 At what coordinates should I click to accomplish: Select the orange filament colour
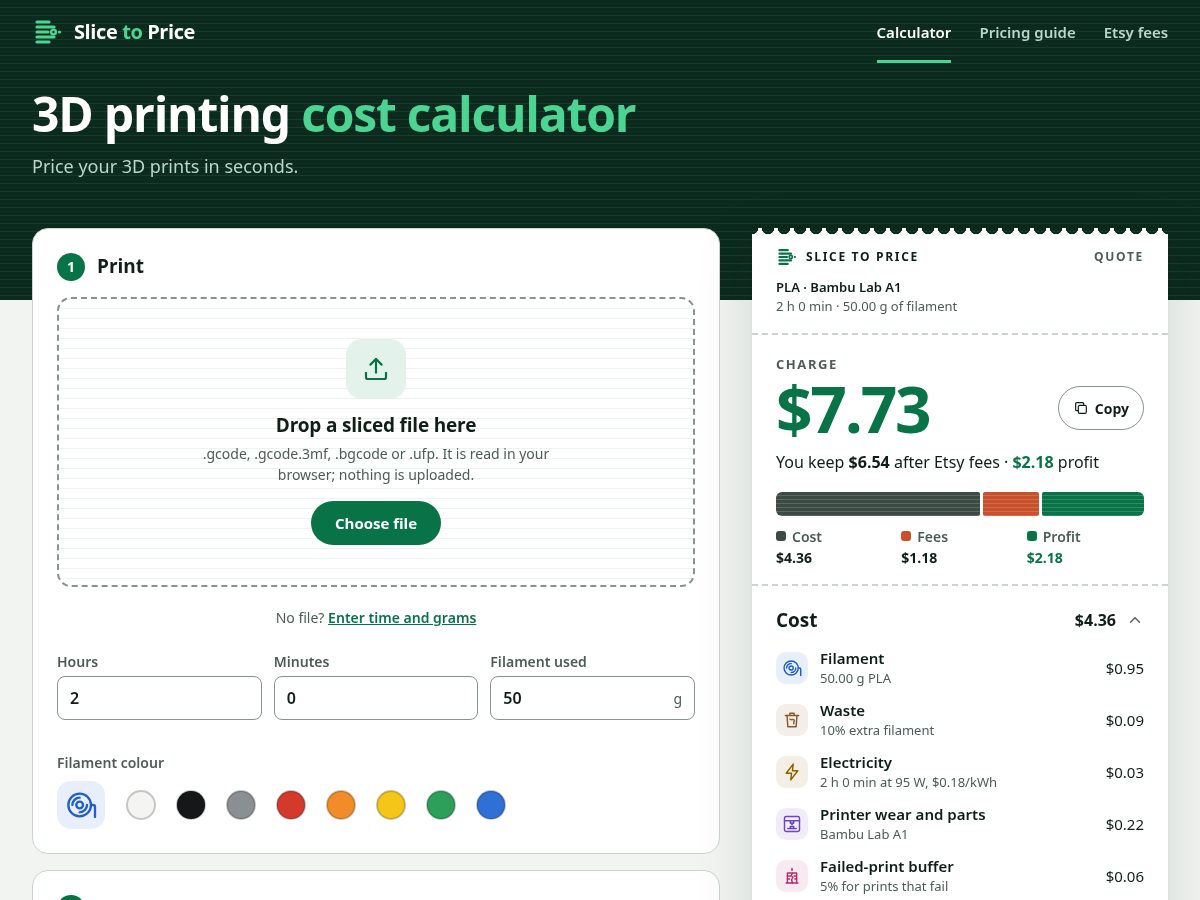pyautogui.click(x=341, y=805)
